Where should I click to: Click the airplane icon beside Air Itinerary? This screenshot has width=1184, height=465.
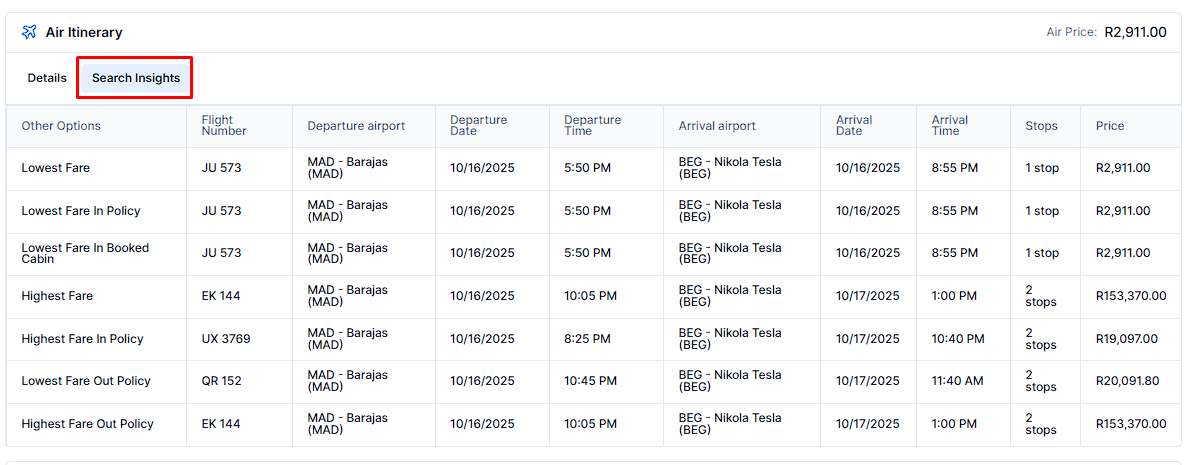pyautogui.click(x=29, y=32)
